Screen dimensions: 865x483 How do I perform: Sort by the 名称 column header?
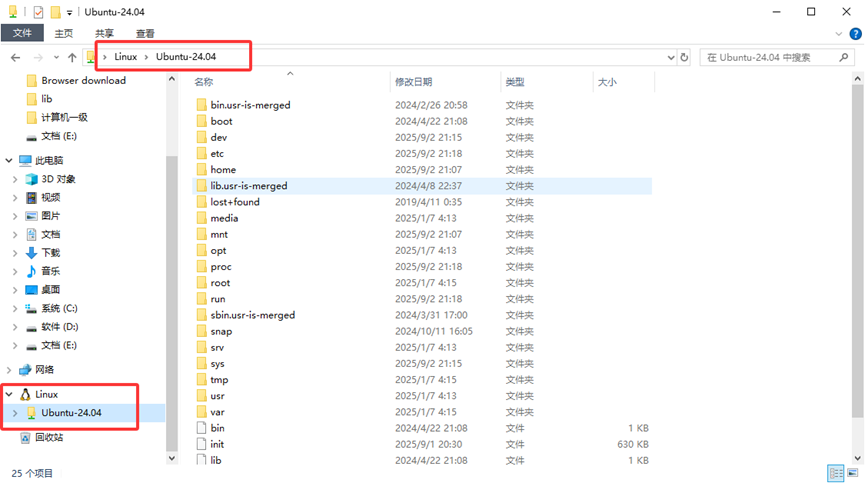click(x=204, y=82)
